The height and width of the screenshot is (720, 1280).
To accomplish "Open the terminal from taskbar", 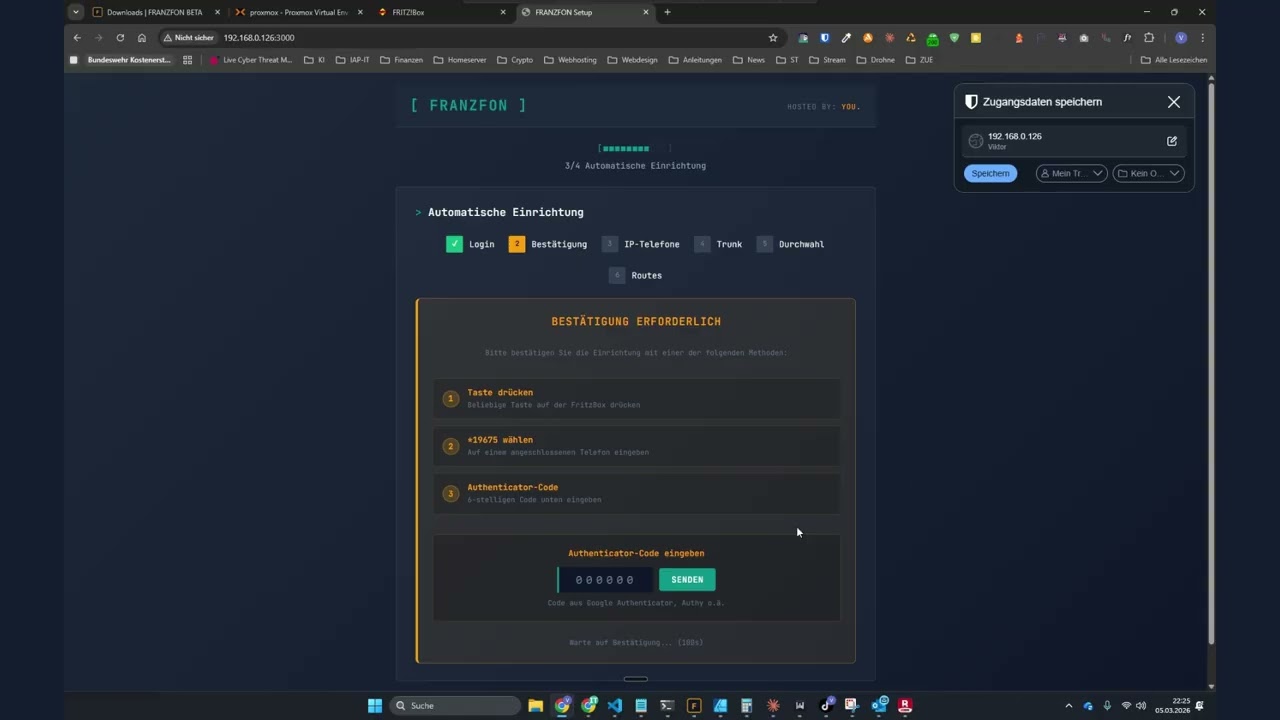I will coord(667,705).
